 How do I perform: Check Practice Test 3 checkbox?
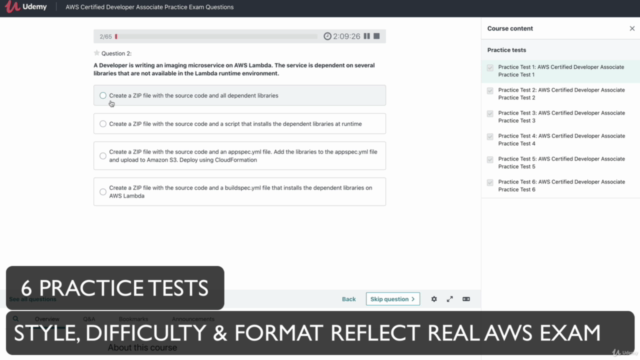[490, 113]
